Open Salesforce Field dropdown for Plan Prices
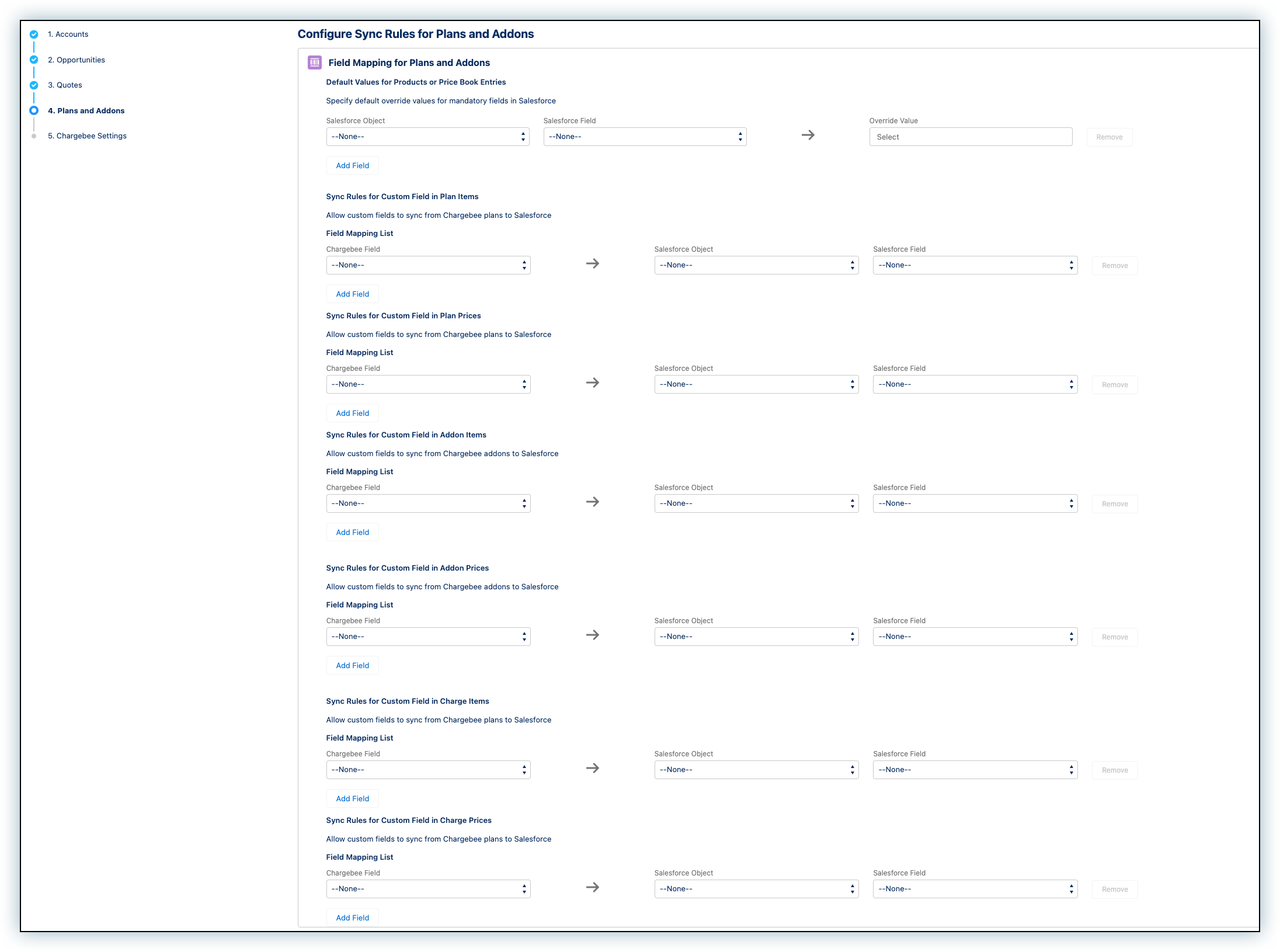Image resolution: width=1280 pixels, height=952 pixels. pos(975,384)
